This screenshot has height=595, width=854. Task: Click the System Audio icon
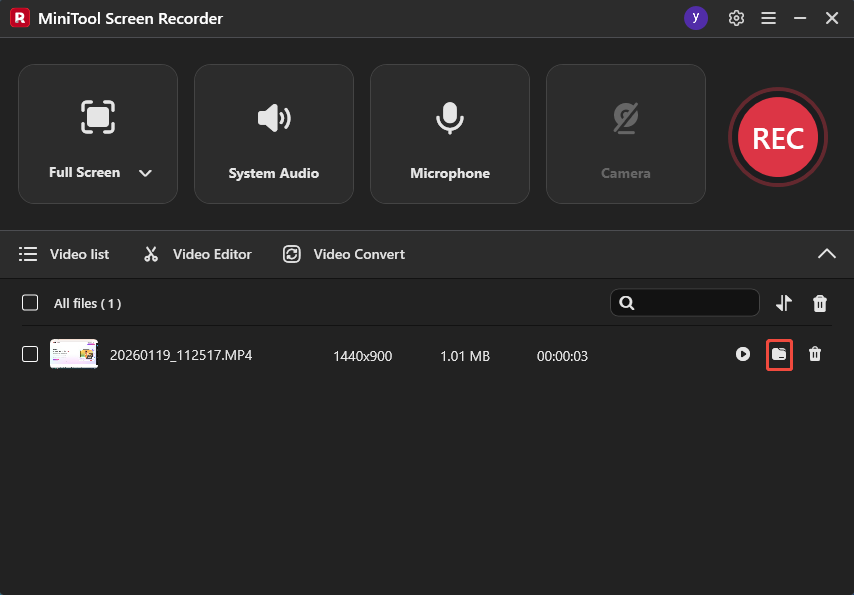click(273, 116)
